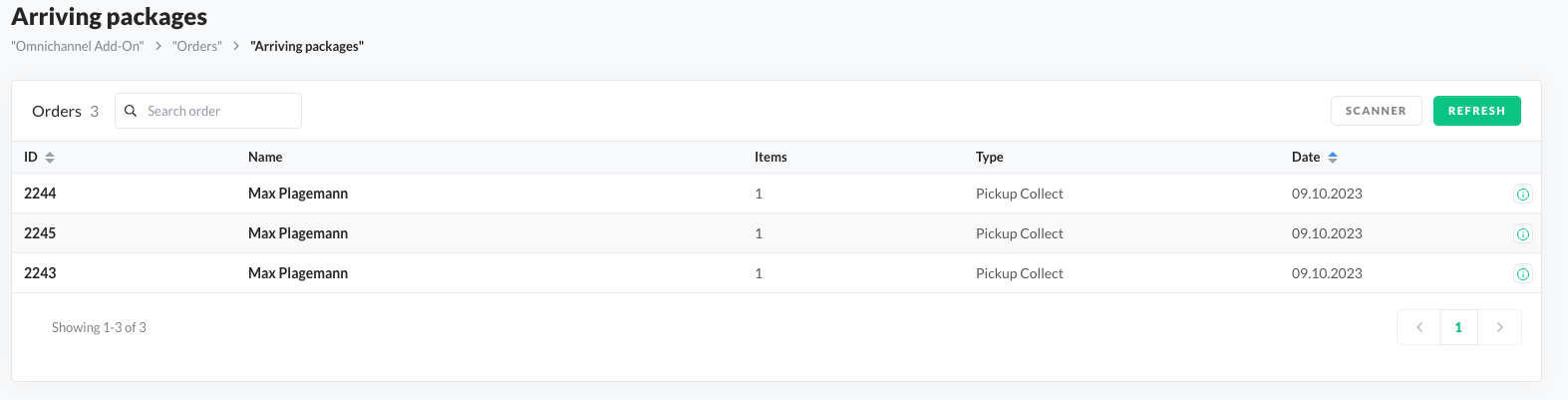The width and height of the screenshot is (1568, 400).
Task: Open "Omnichannel Add-On" breadcrumb link
Action: (78, 46)
